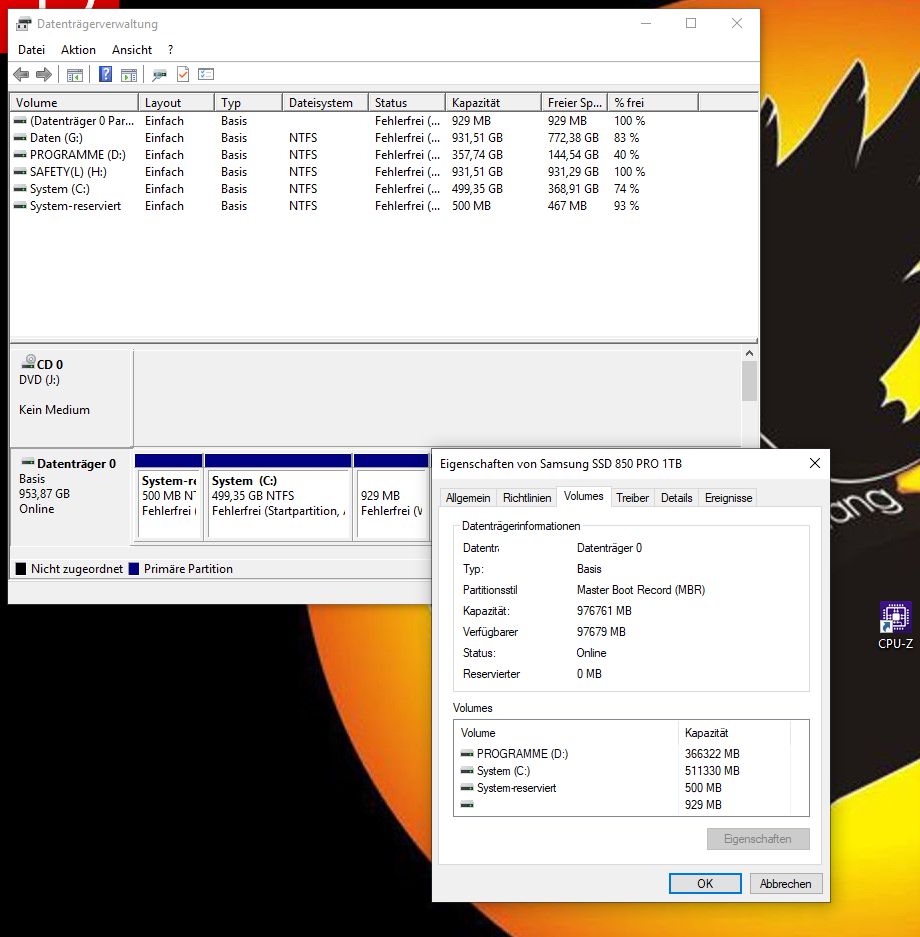Image resolution: width=920 pixels, height=937 pixels.
Task: Open the Aktion menu
Action: (78, 50)
